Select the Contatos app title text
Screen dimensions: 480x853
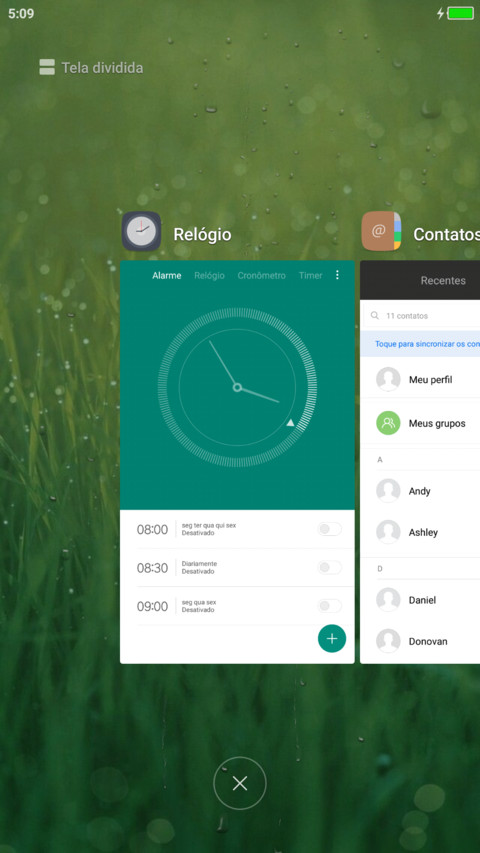[x=446, y=234]
